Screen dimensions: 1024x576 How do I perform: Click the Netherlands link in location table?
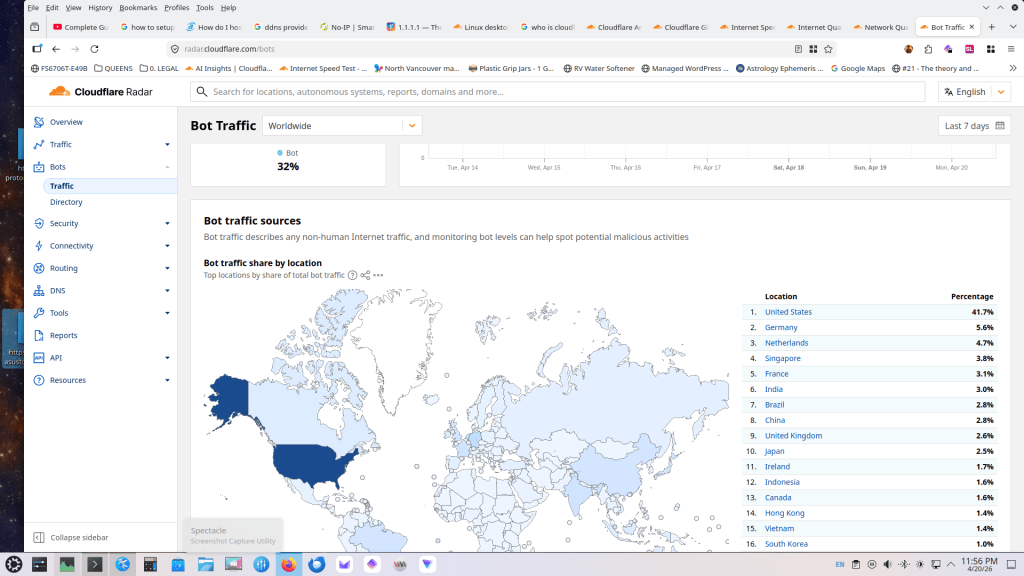786,343
